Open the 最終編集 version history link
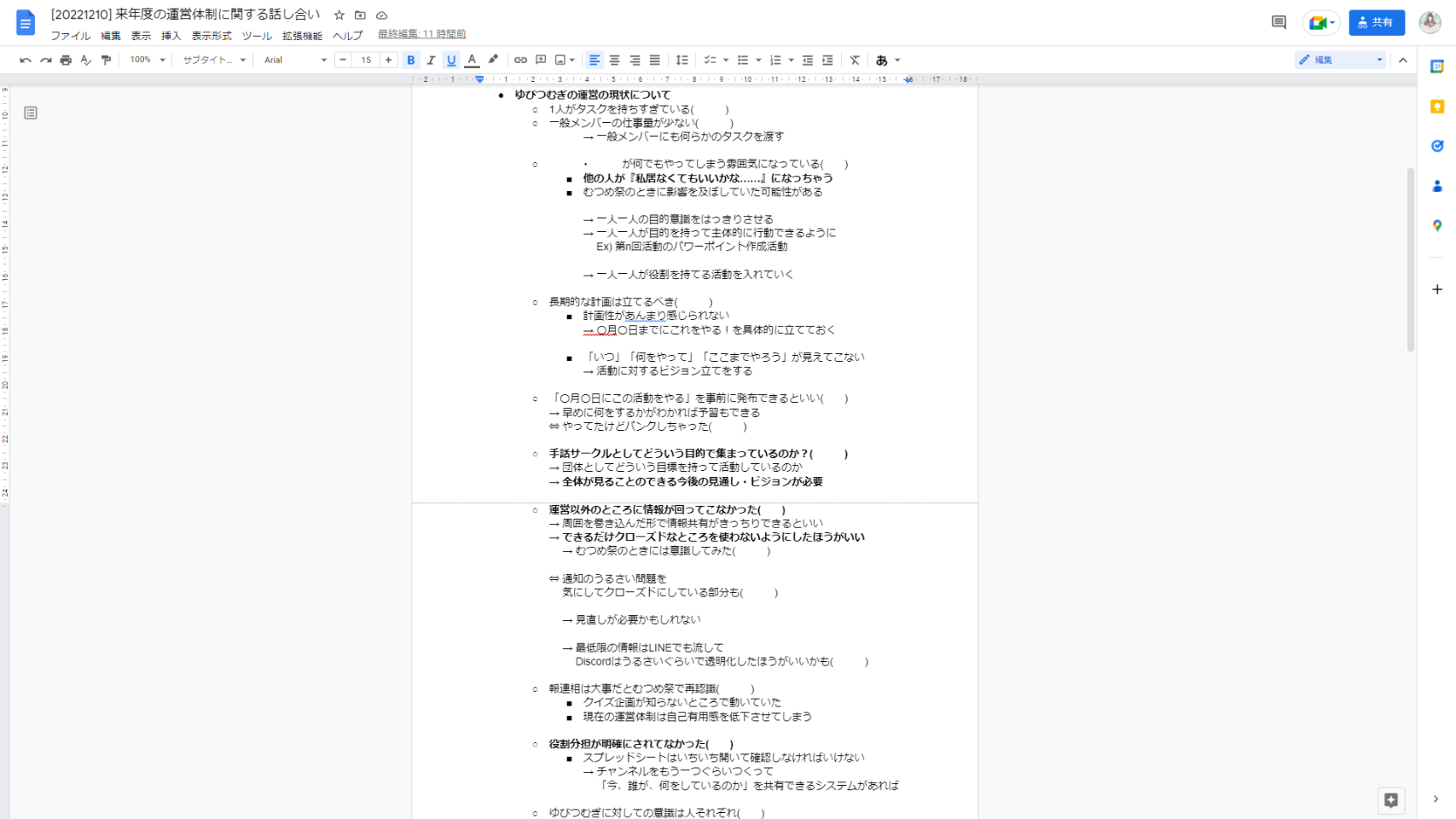The width and height of the screenshot is (1456, 819). click(x=421, y=34)
